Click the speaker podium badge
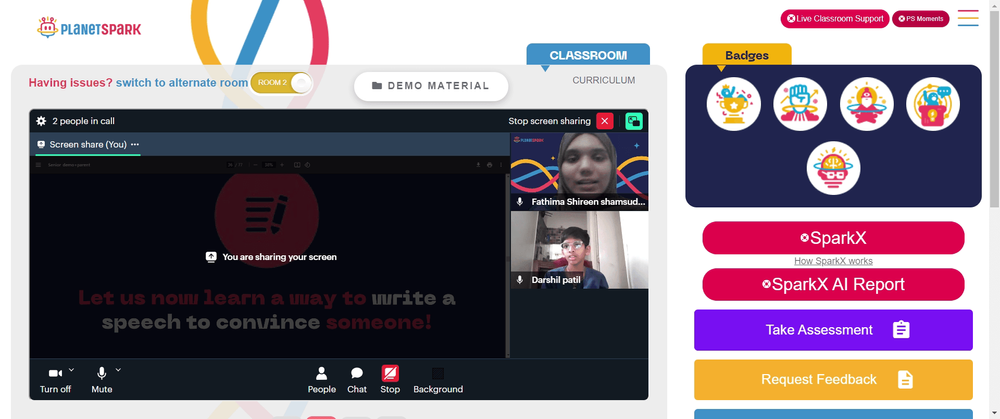This screenshot has height=419, width=1000. coord(932,104)
